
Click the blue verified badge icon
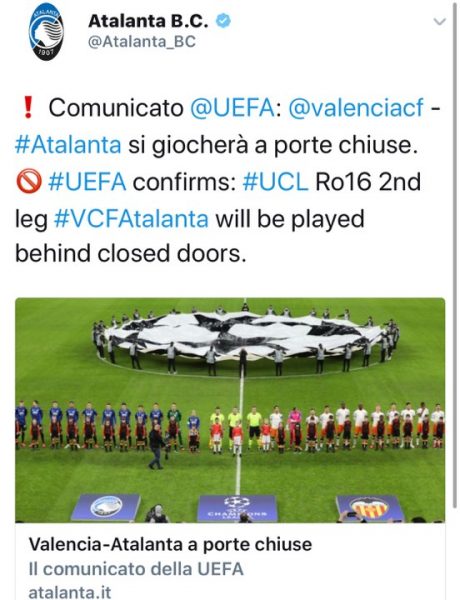(x=223, y=21)
